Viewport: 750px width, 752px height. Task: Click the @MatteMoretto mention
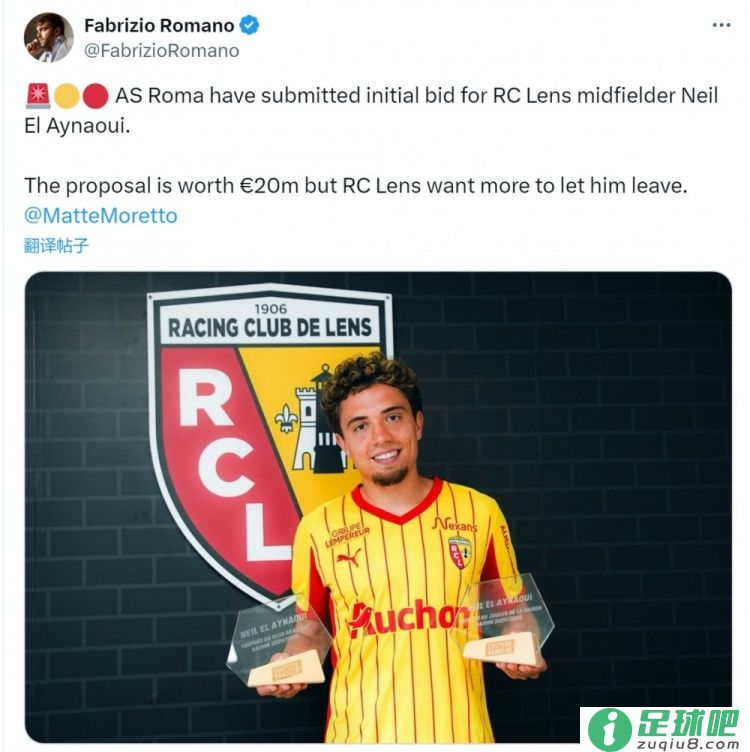(x=101, y=216)
